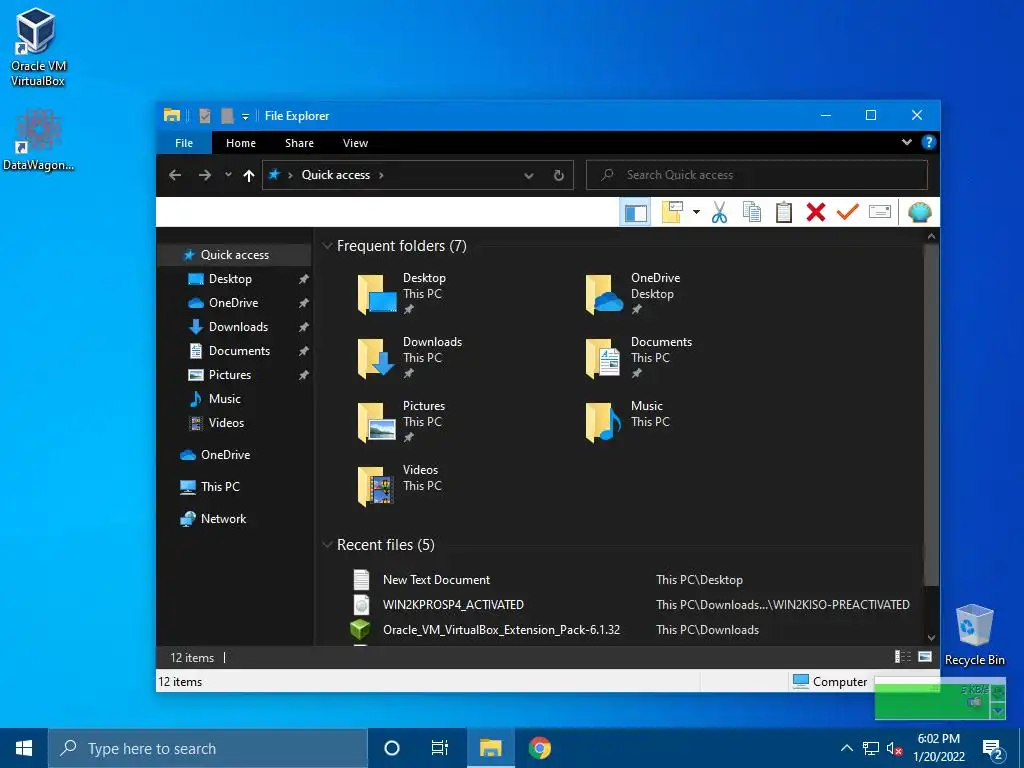Click the shell icon at toolbar end

(x=920, y=212)
